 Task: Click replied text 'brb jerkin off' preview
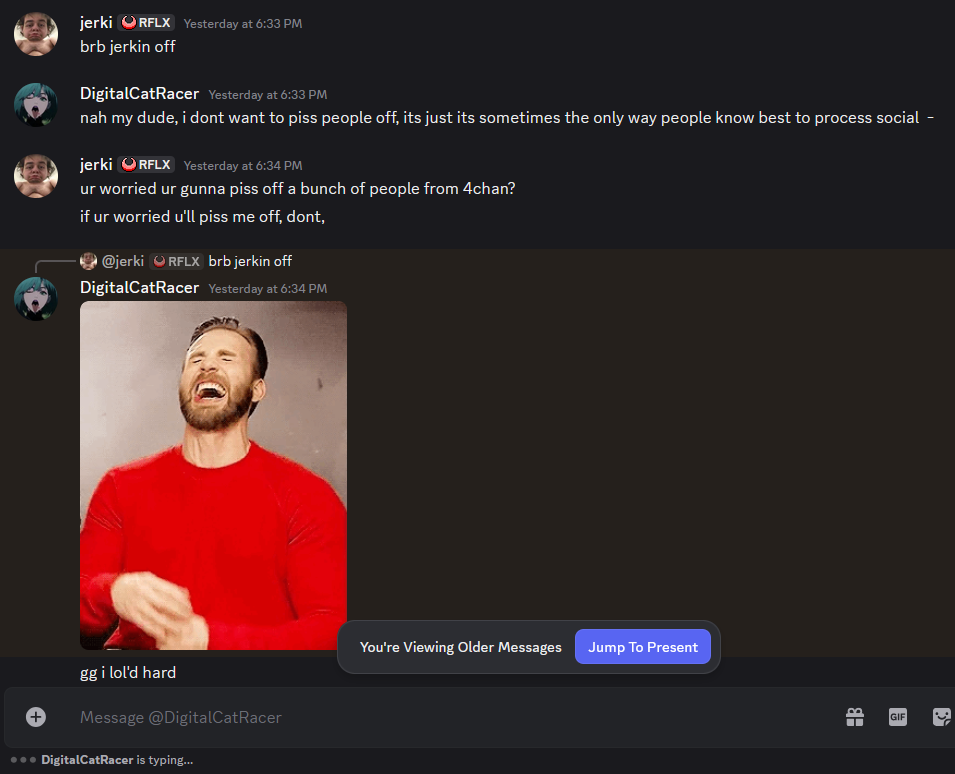(x=250, y=261)
